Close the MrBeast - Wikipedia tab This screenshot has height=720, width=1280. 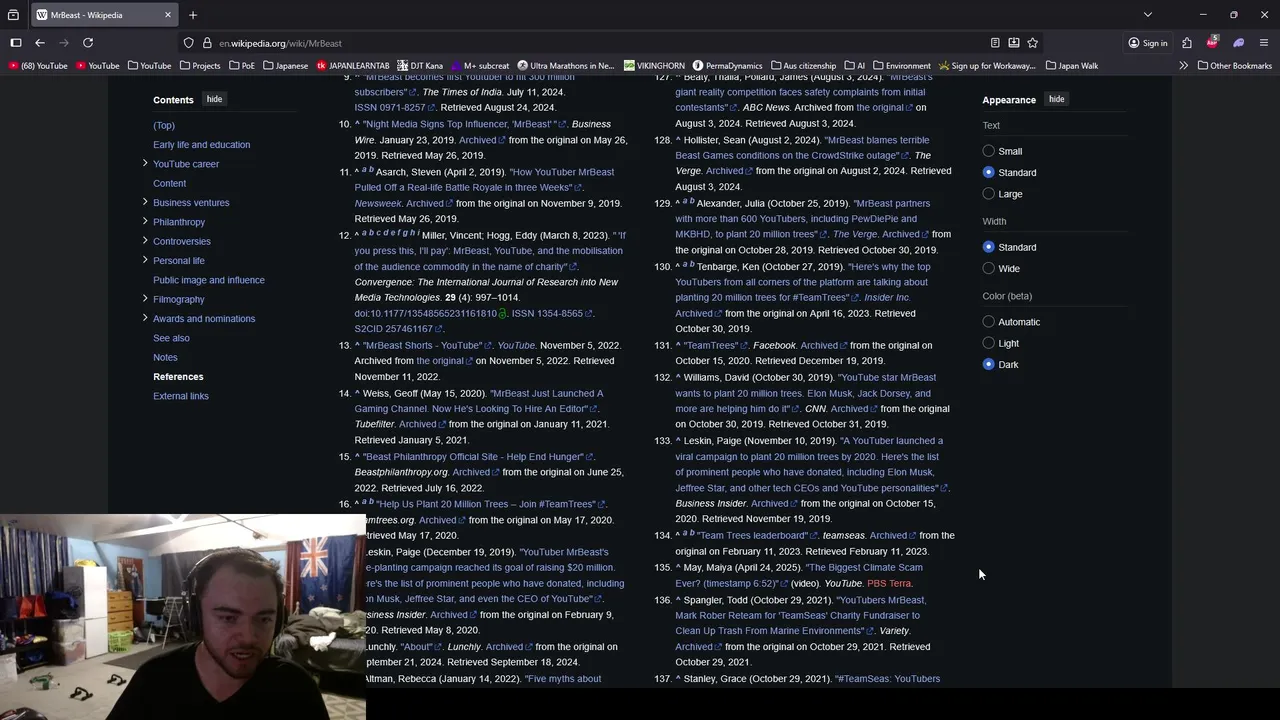[168, 15]
